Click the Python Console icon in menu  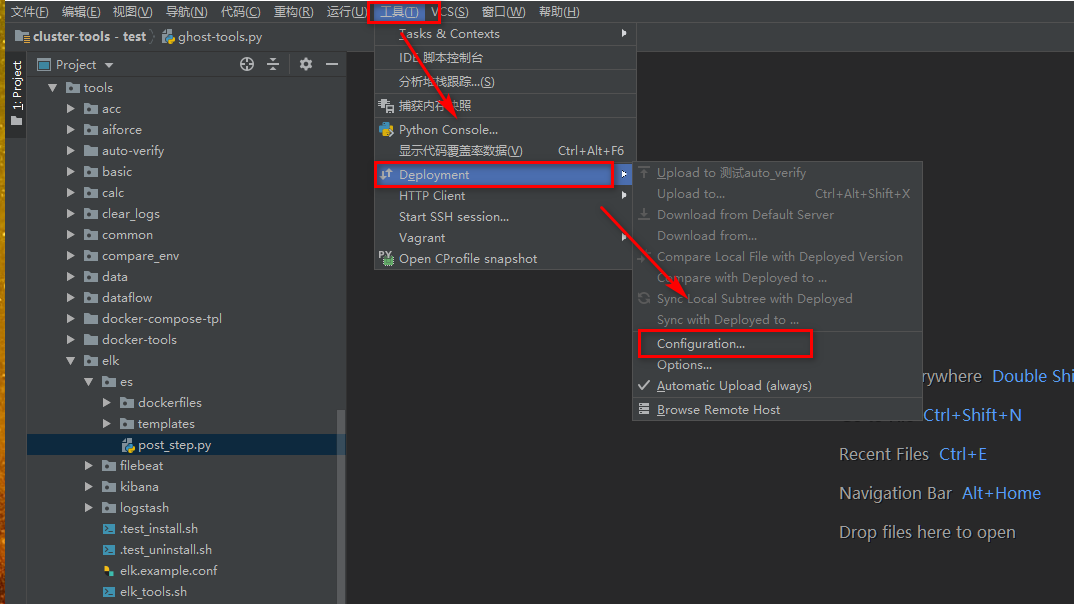(x=386, y=129)
